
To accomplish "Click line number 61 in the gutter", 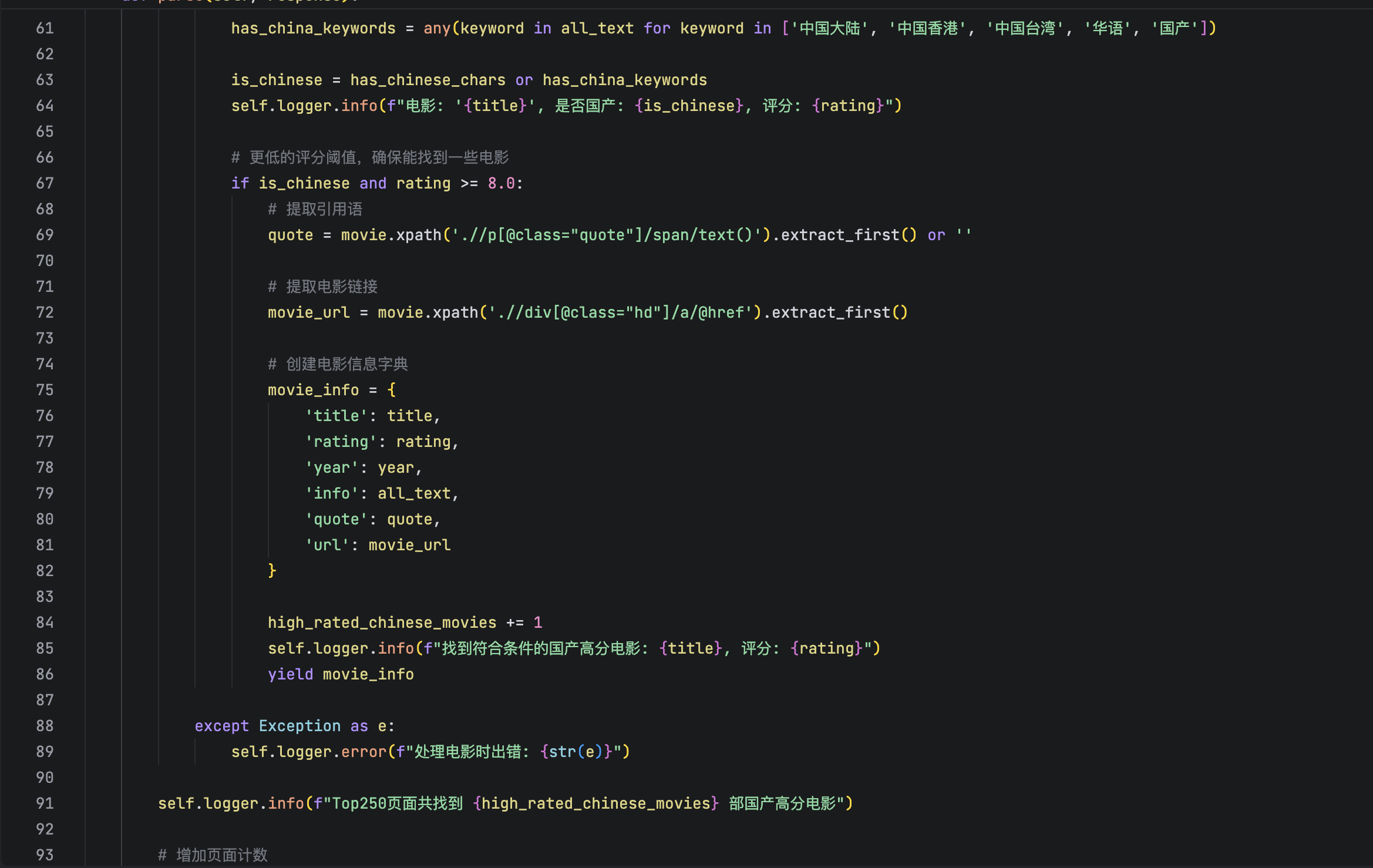I will point(45,28).
